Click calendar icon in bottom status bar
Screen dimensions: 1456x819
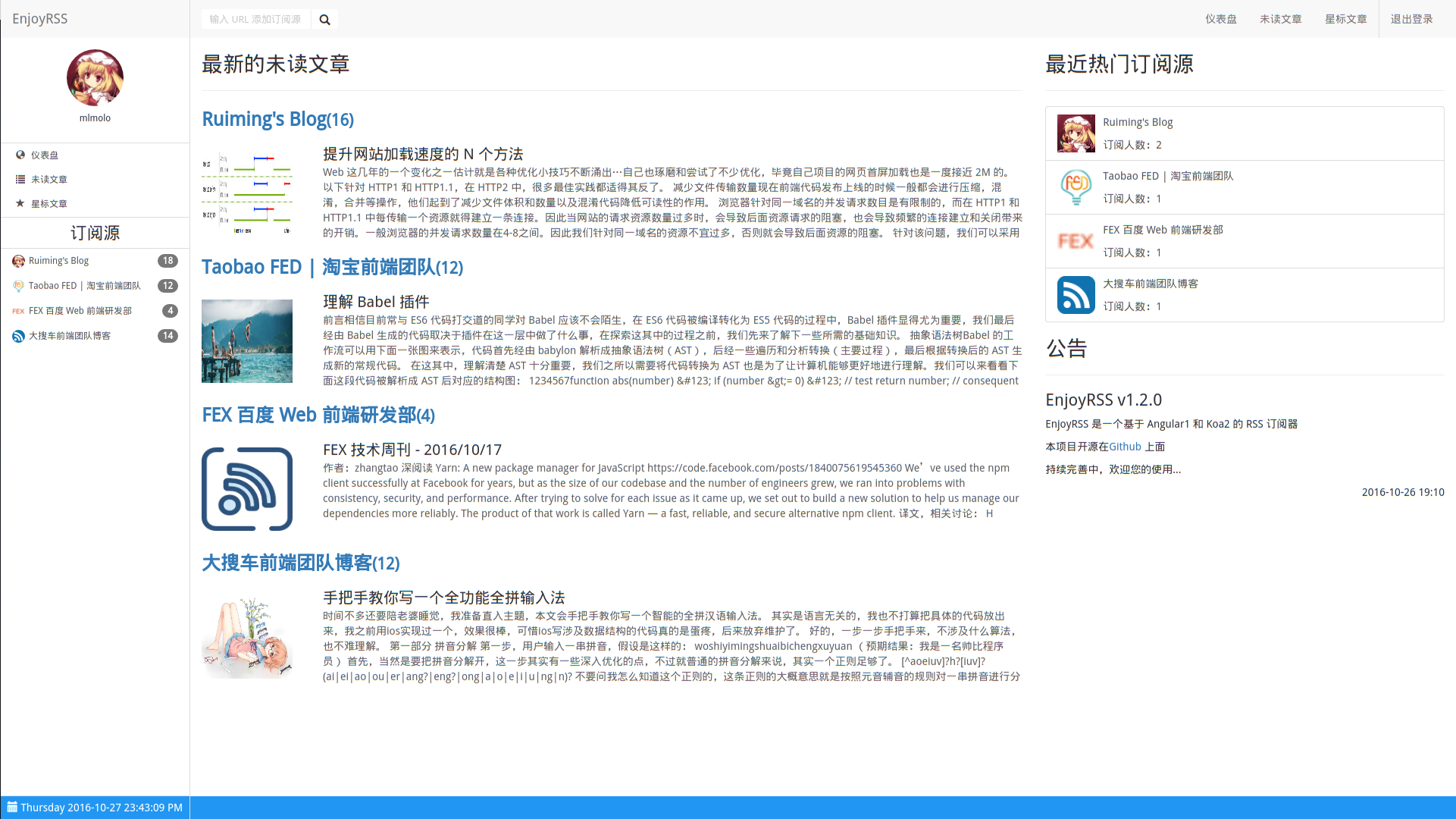12,807
